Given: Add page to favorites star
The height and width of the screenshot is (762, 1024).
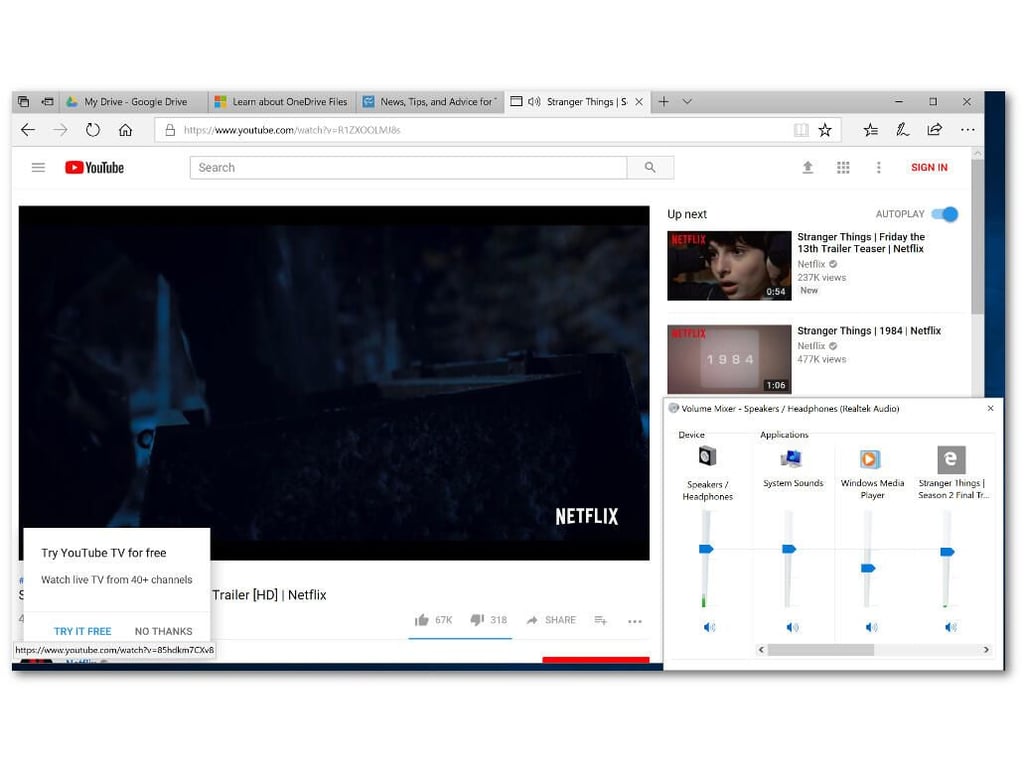Looking at the screenshot, I should tap(825, 130).
